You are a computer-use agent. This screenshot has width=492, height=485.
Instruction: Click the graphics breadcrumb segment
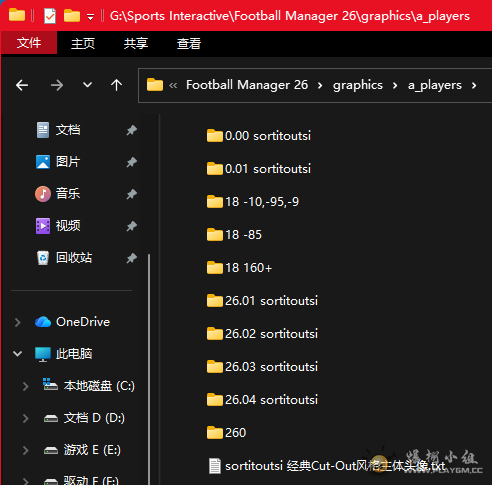pos(358,85)
